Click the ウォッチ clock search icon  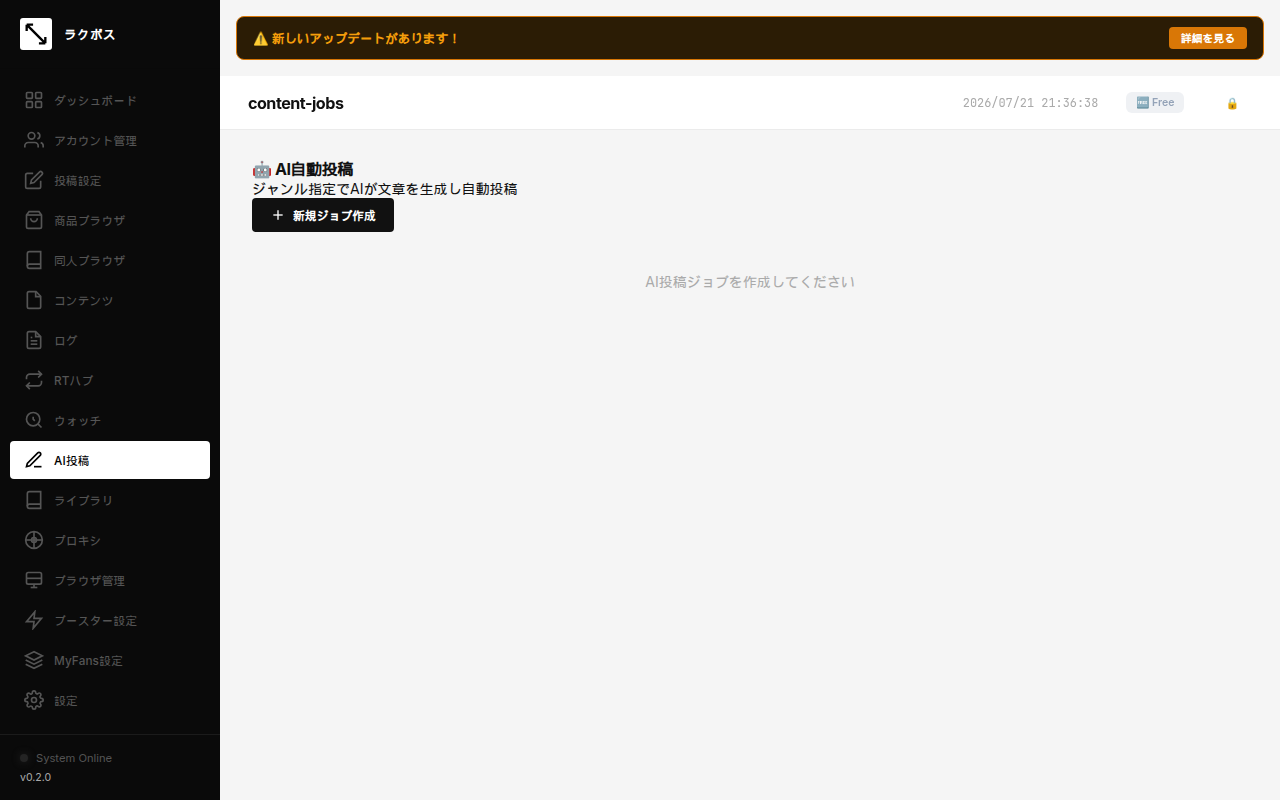pyautogui.click(x=34, y=420)
